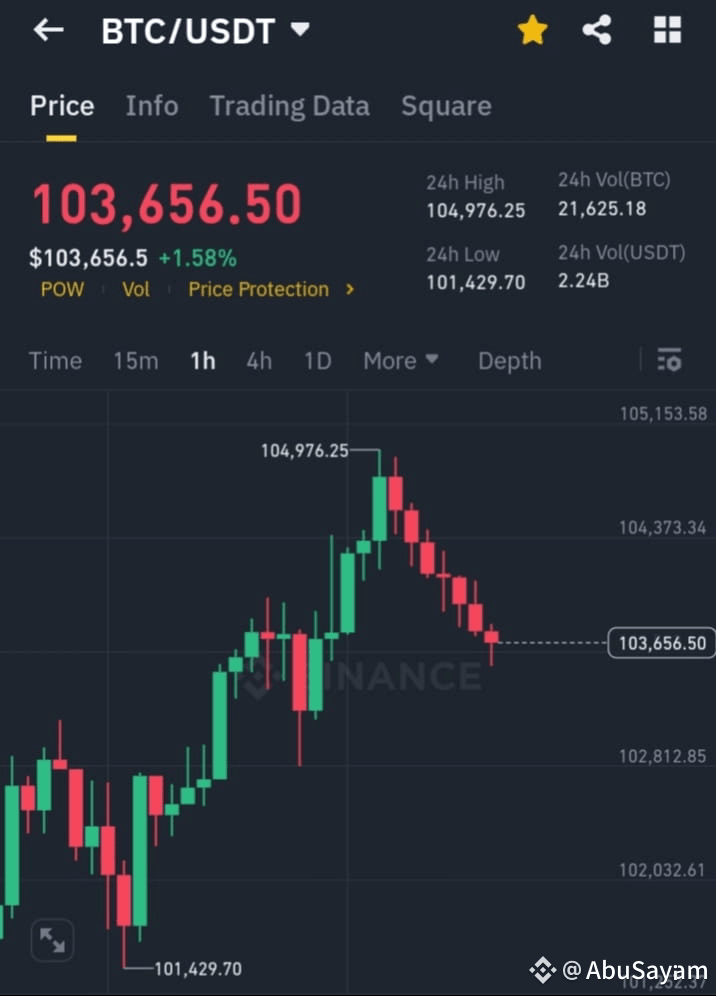Select the Depth view
This screenshot has width=716, height=996.
(509, 360)
